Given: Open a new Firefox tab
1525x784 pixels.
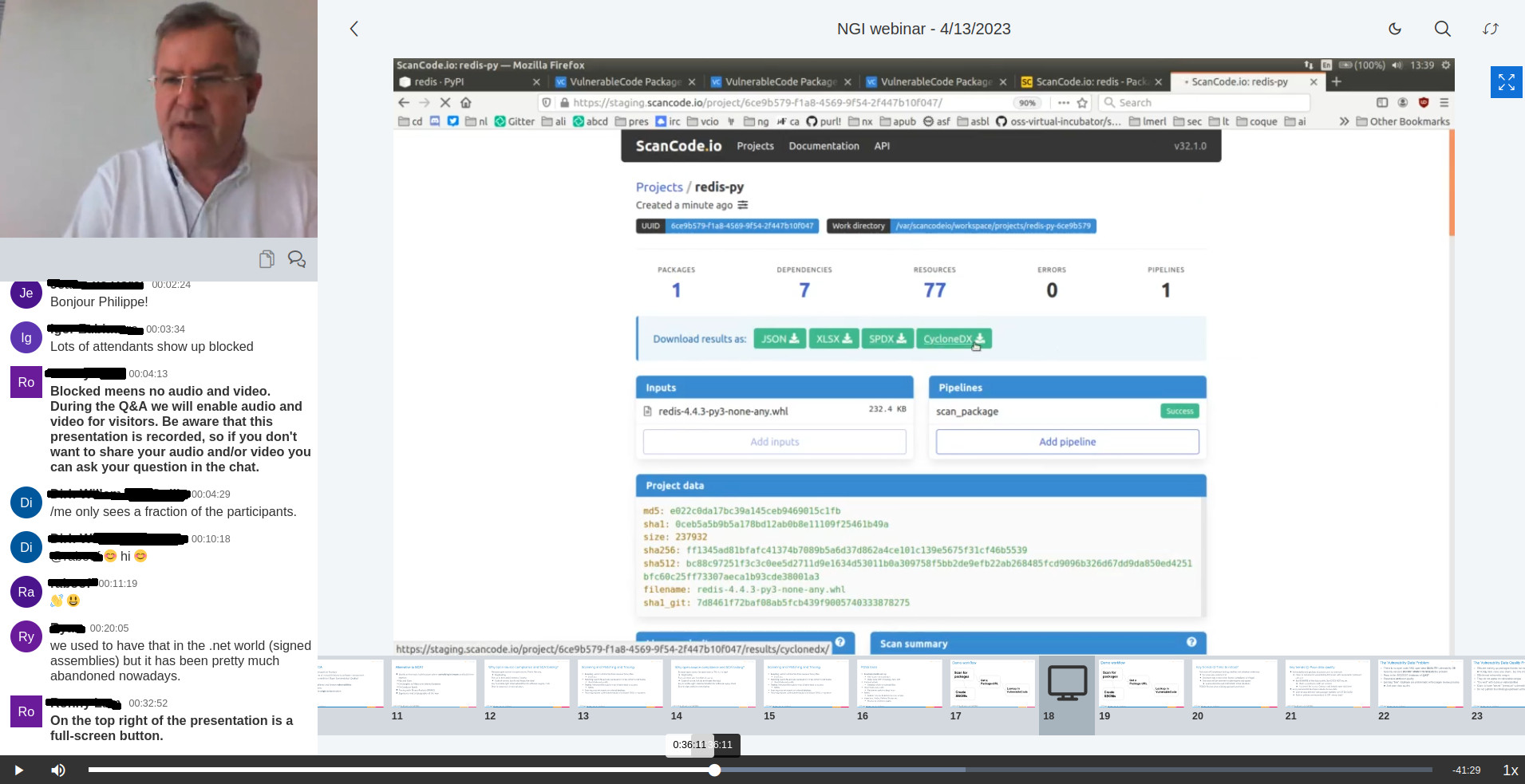Looking at the screenshot, I should (1337, 81).
